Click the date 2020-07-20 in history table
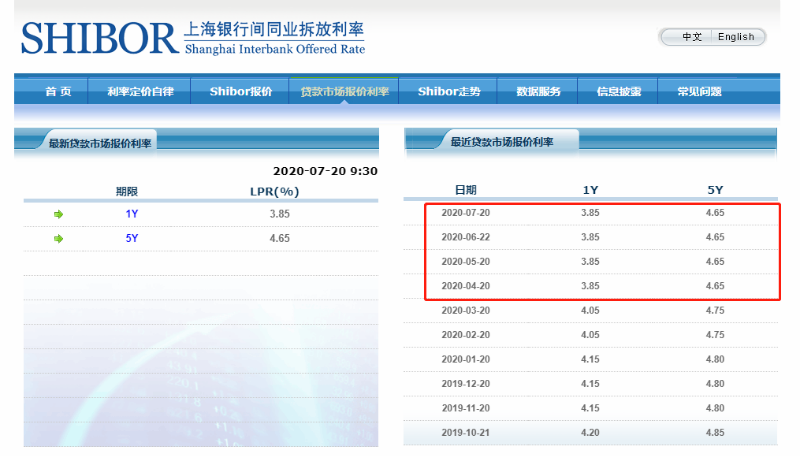This screenshot has width=800, height=456. click(465, 213)
